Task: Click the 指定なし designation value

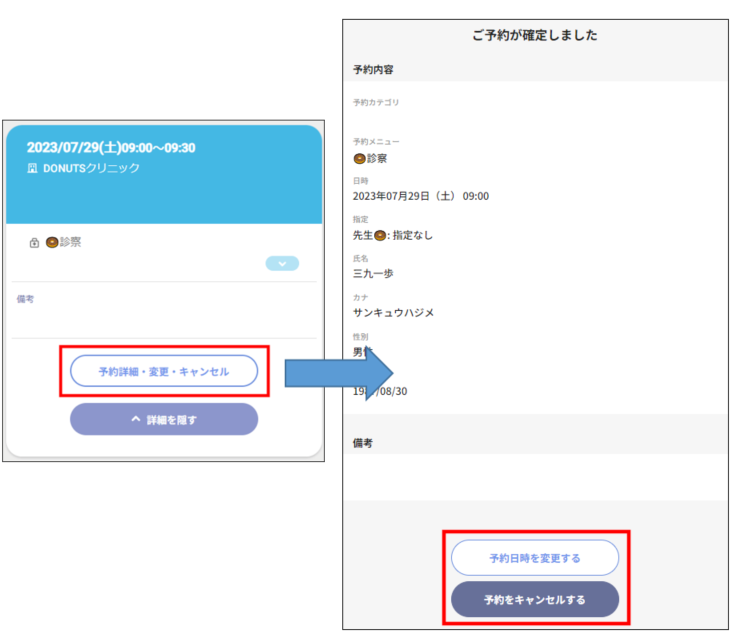Action: [413, 235]
